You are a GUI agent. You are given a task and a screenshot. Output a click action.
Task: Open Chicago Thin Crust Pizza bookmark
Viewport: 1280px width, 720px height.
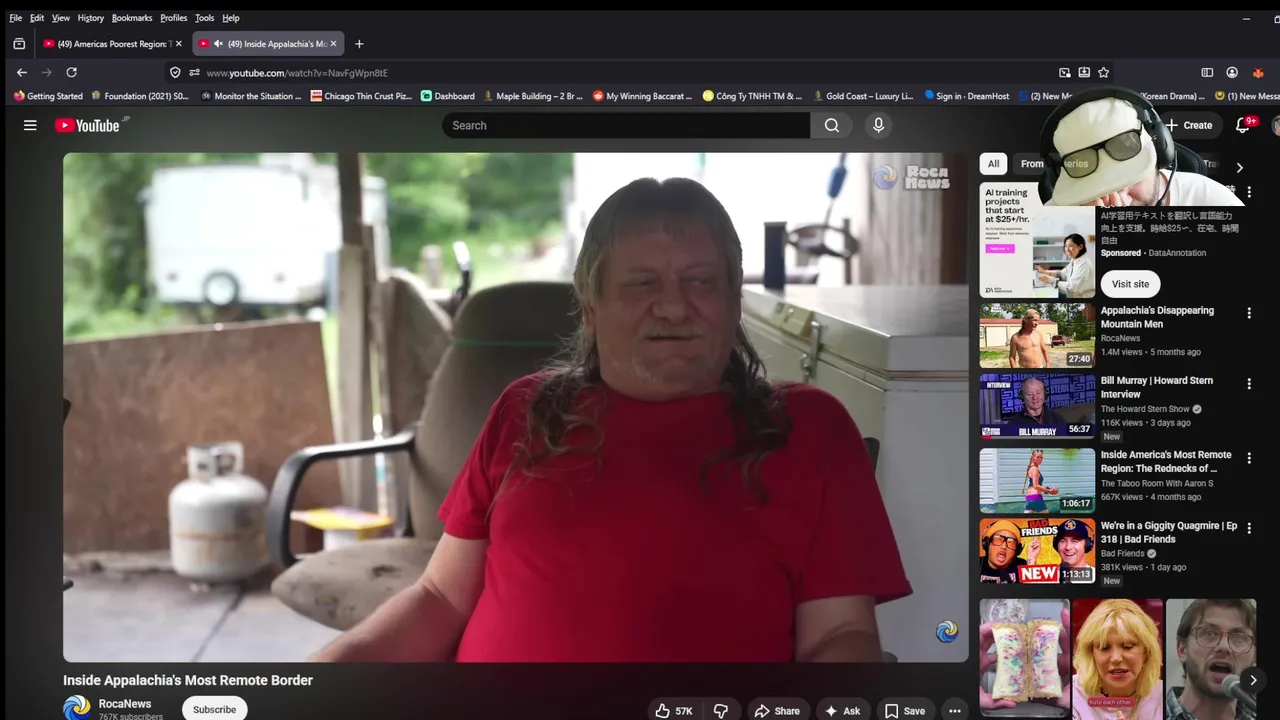pos(361,96)
